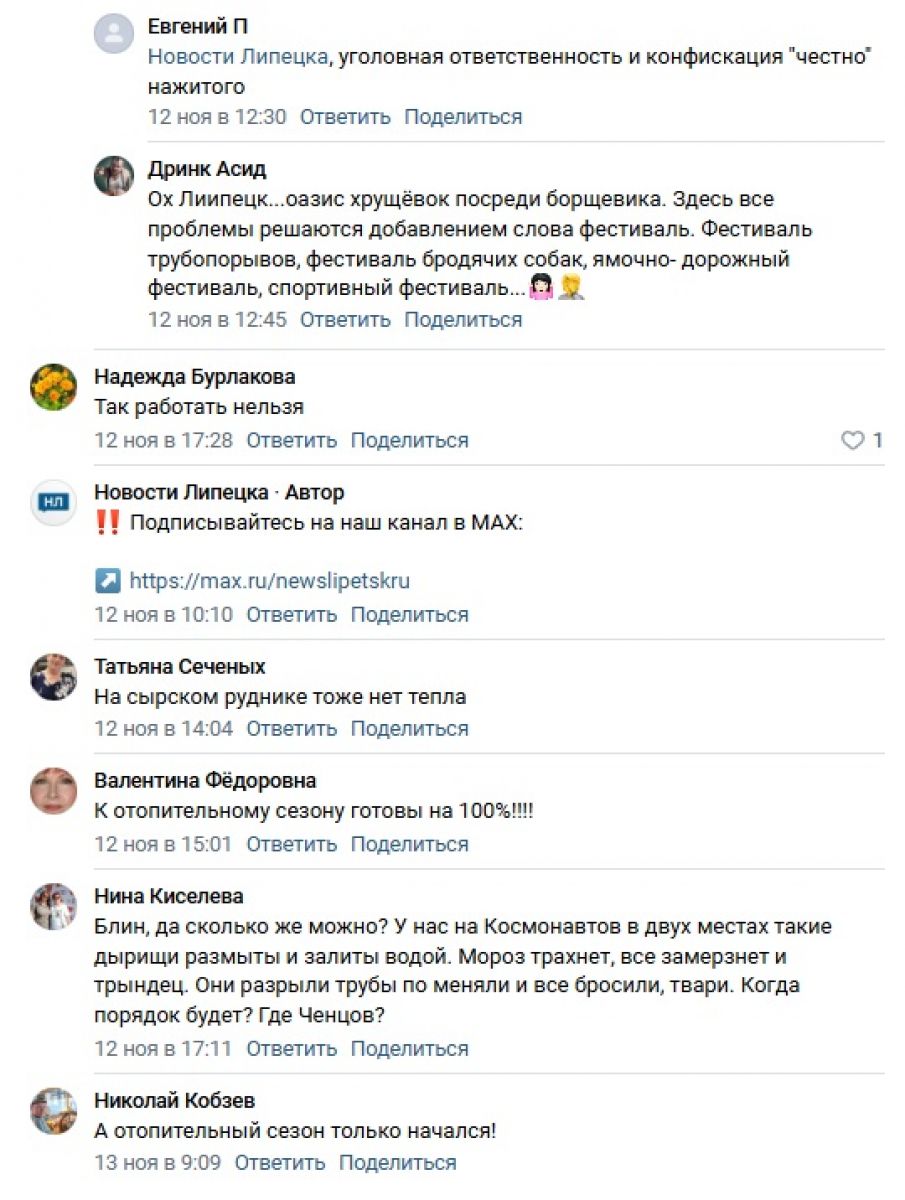The image size is (905, 1200).
Task: Share Евгений П's reply
Action: tap(463, 117)
